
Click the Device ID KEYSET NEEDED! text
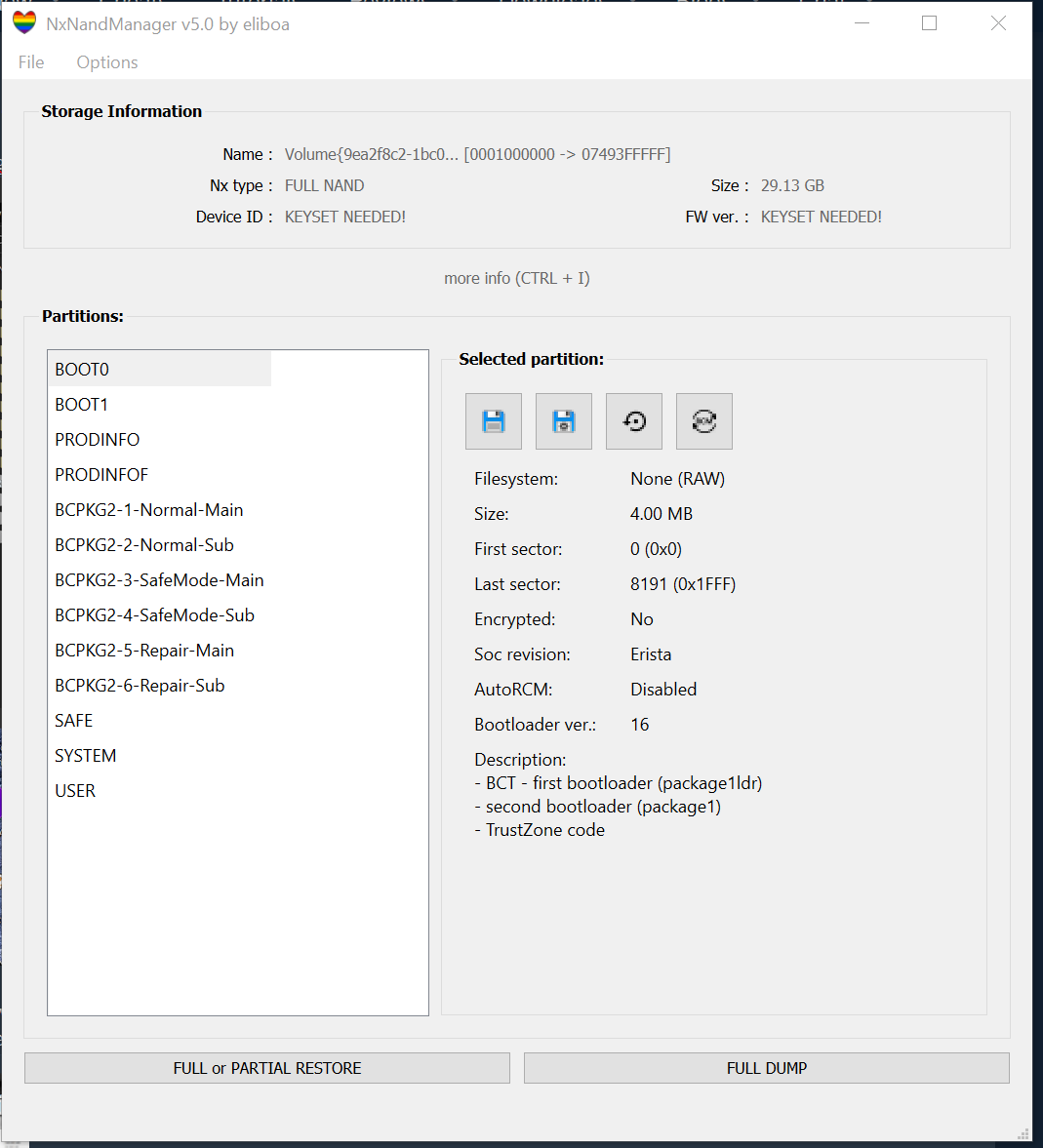(x=345, y=218)
